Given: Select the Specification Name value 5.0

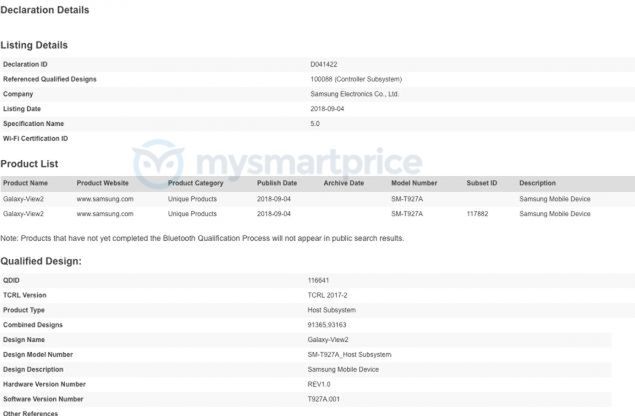Looking at the screenshot, I should [x=315, y=124].
